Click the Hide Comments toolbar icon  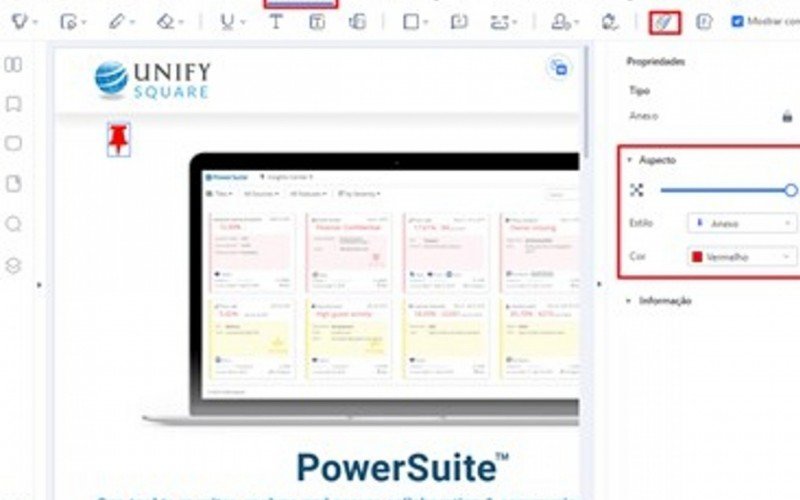coord(704,22)
